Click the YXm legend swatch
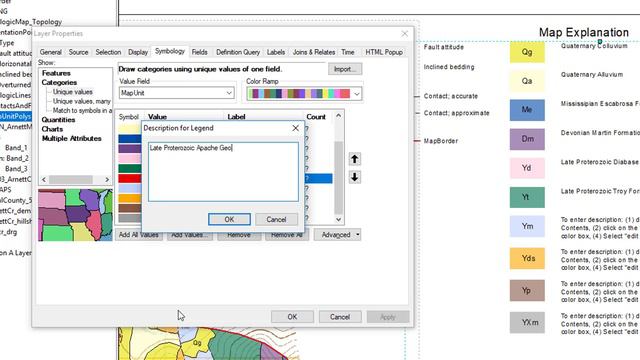This screenshot has width=640, height=360. [x=527, y=322]
